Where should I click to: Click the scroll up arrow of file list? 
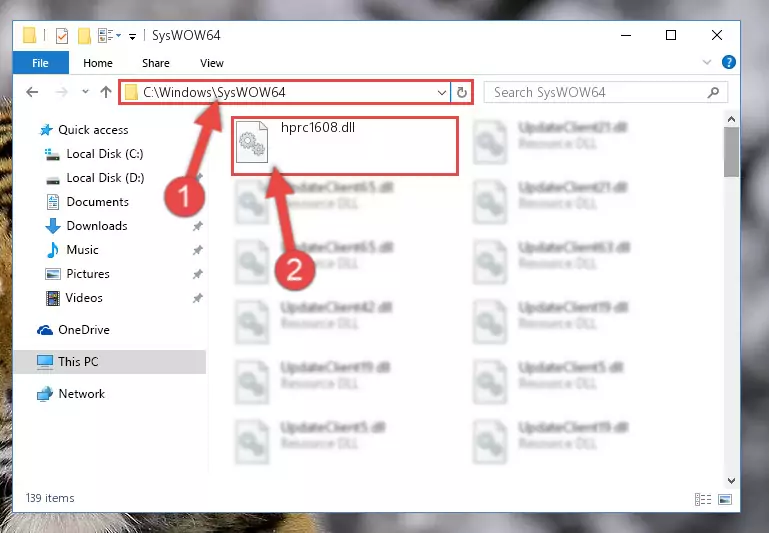[x=731, y=119]
